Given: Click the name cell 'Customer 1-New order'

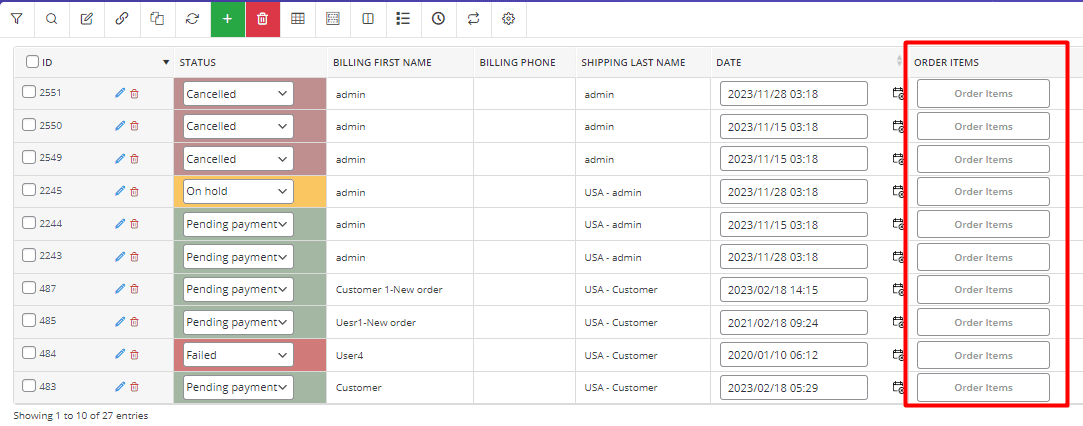Looking at the screenshot, I should pos(389,290).
